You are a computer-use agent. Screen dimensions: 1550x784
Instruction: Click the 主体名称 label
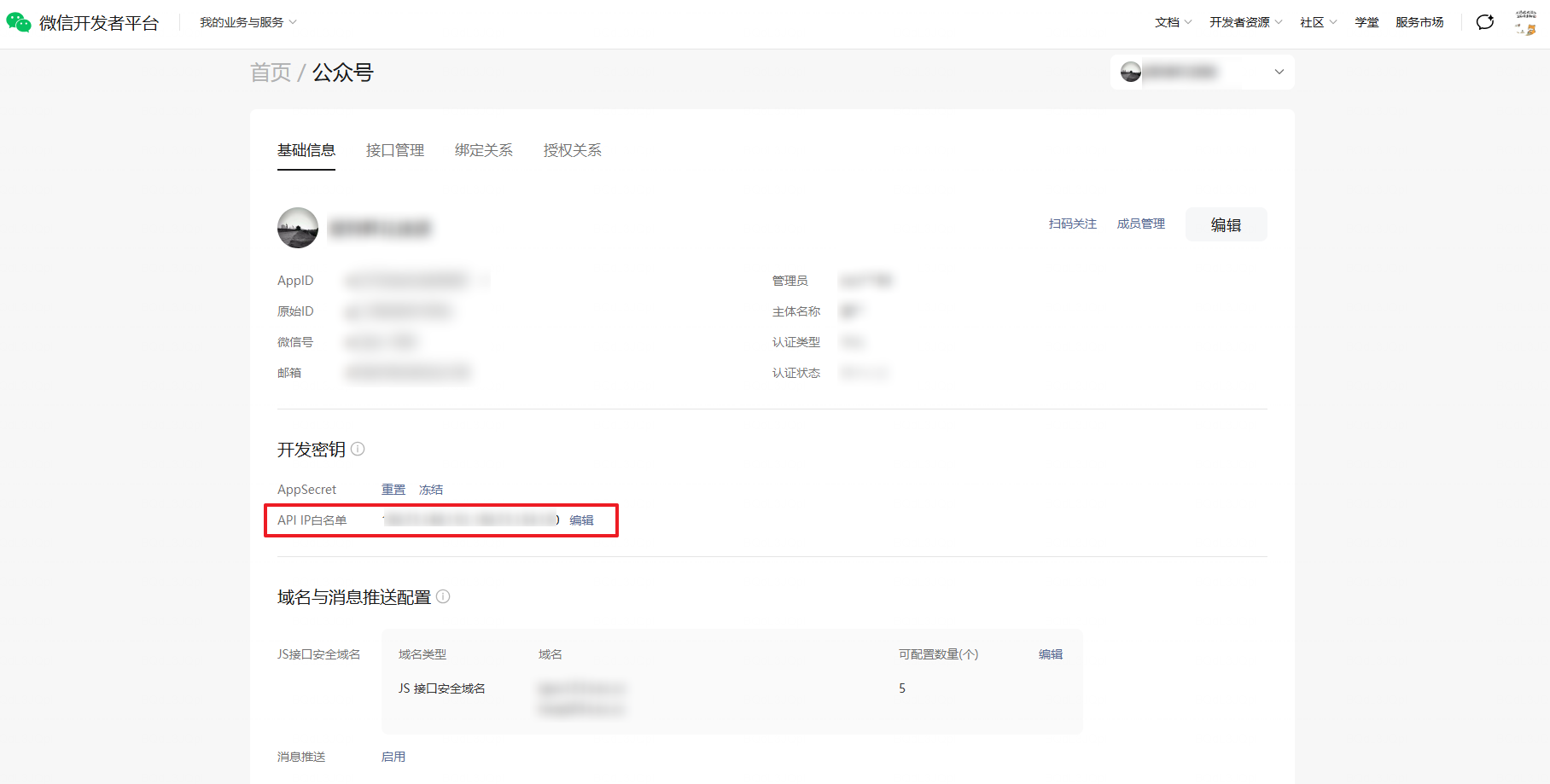click(x=796, y=311)
